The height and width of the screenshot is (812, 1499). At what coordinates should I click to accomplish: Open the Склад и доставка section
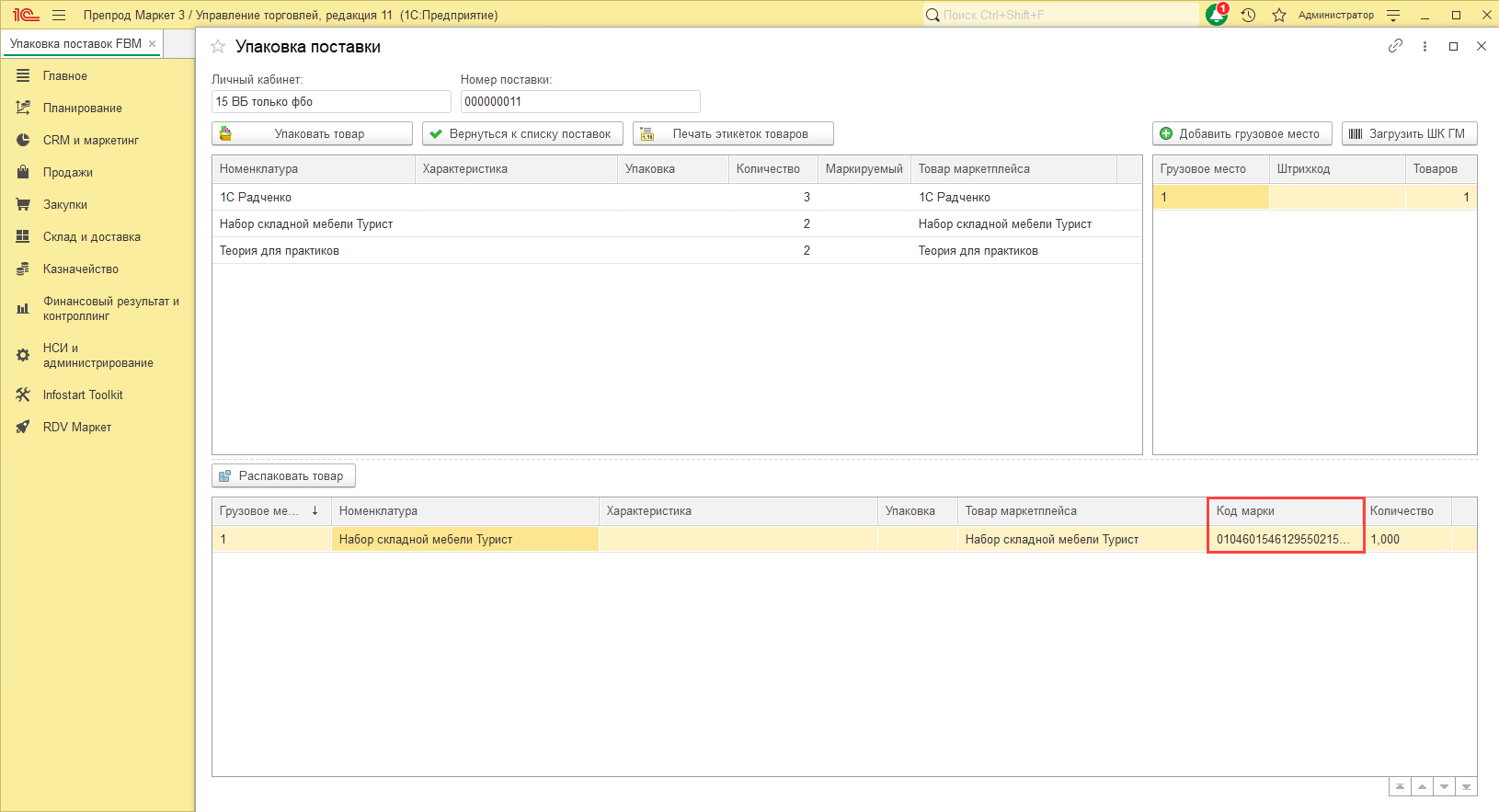91,236
